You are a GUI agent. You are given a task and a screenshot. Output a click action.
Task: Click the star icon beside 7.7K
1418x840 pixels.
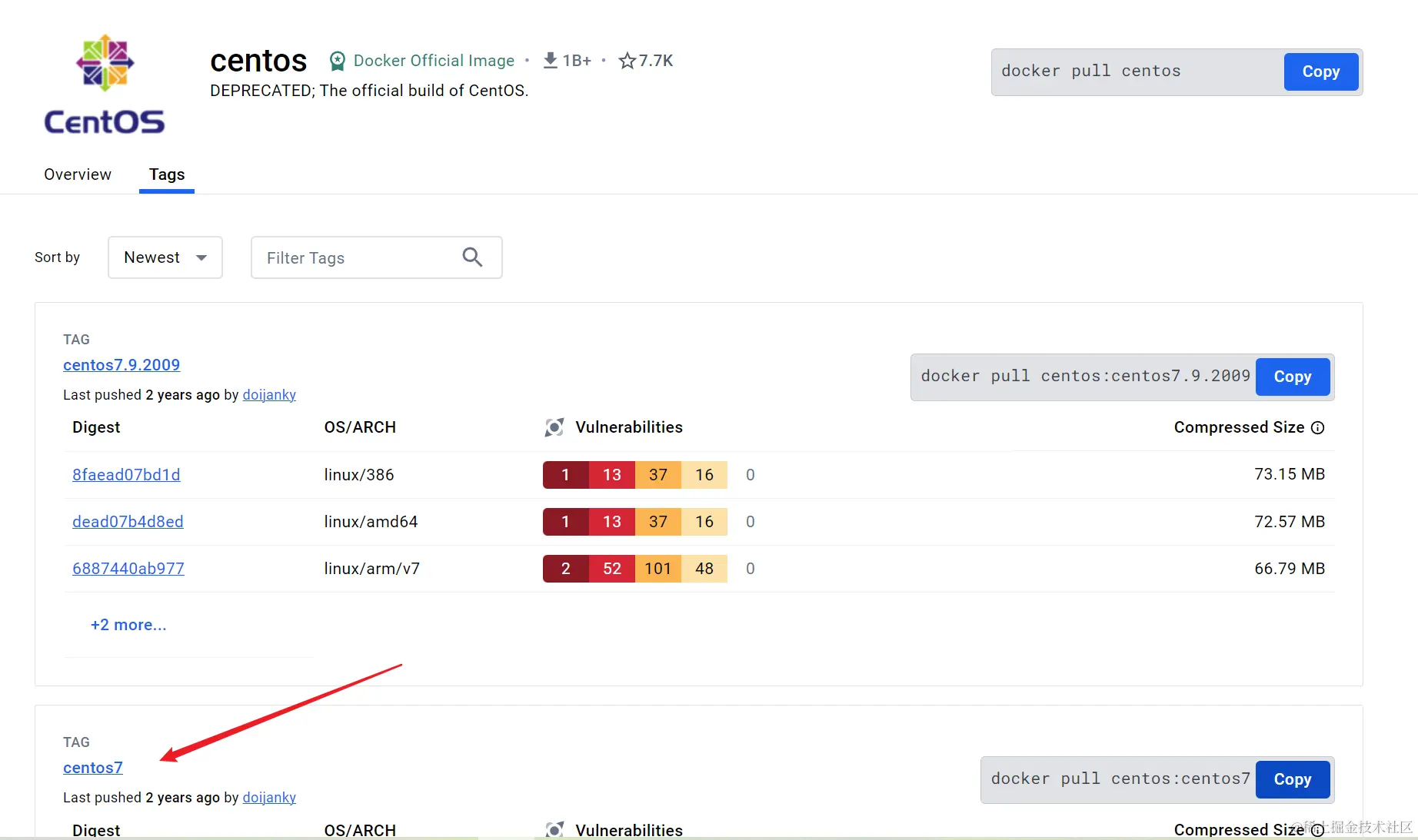click(x=627, y=60)
